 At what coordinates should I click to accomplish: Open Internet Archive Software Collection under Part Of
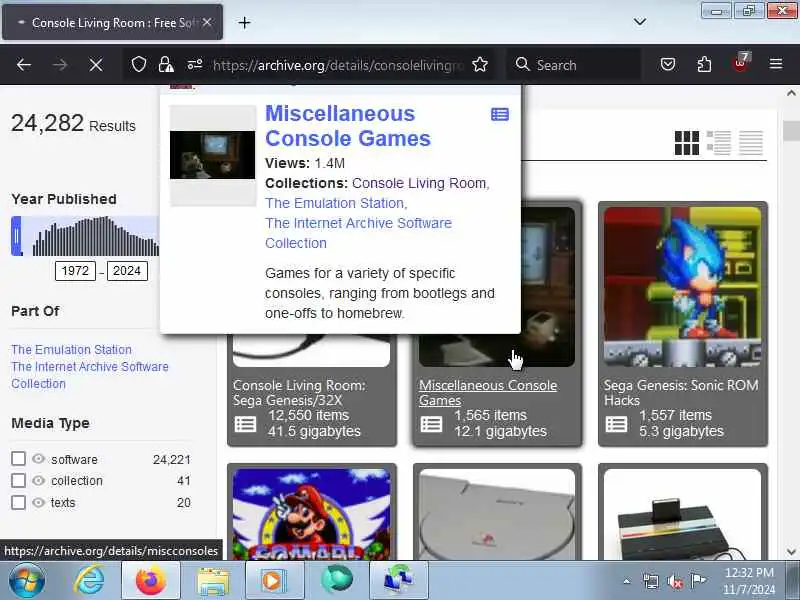tap(90, 375)
